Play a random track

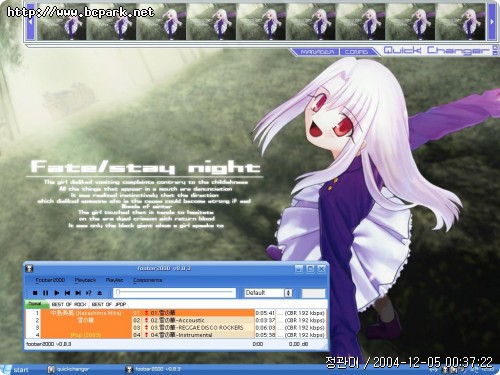[89, 293]
